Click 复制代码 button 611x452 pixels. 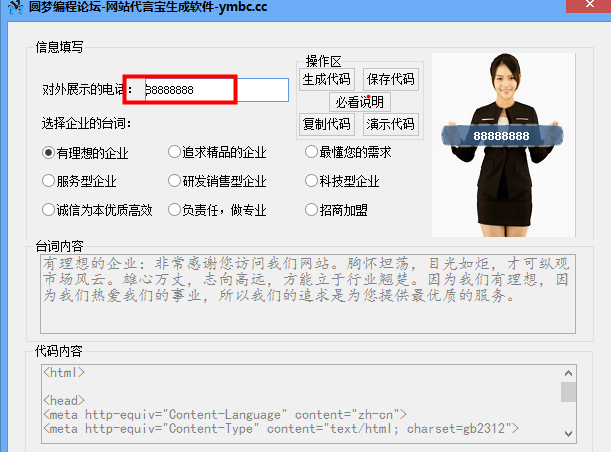click(x=327, y=124)
